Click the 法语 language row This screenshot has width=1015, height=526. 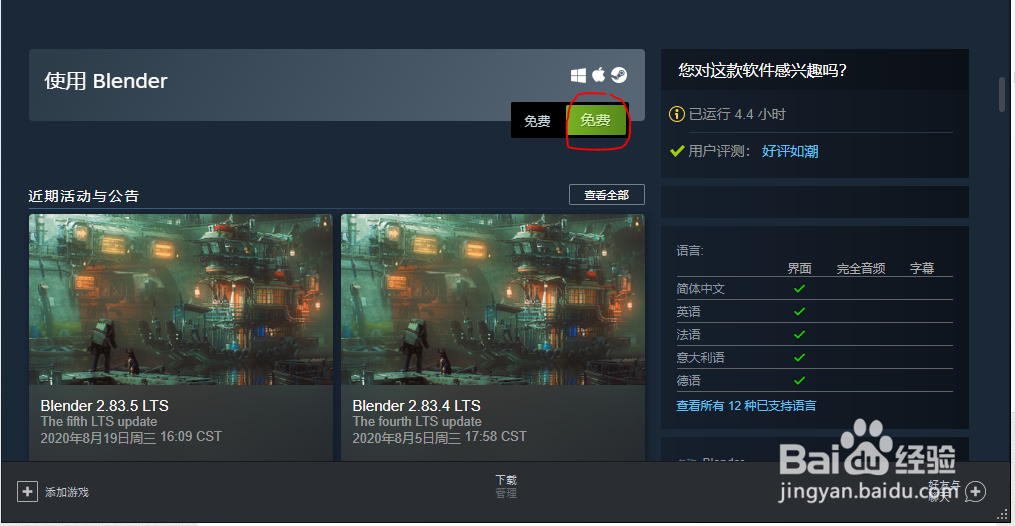pos(814,334)
